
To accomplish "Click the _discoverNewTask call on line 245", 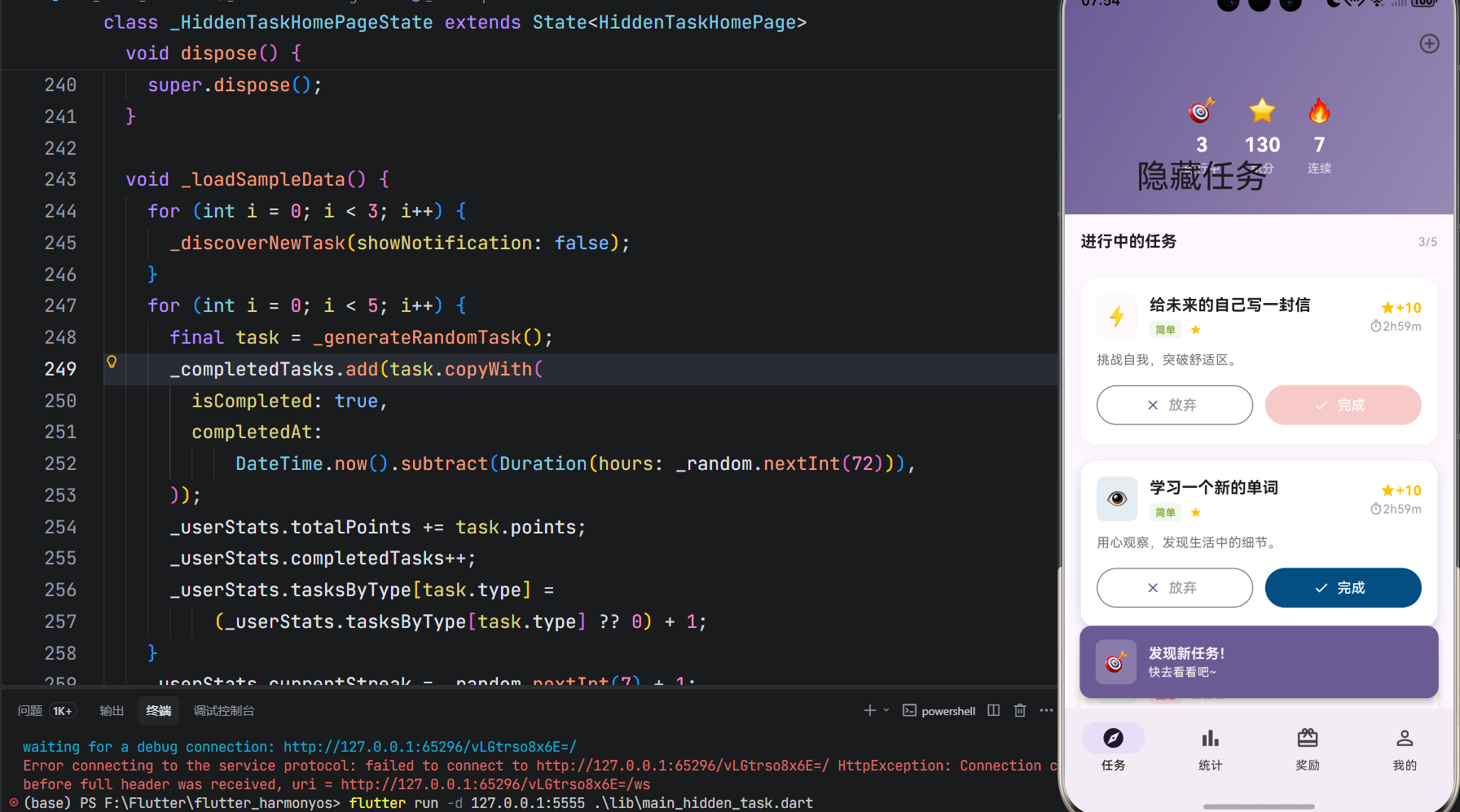I will coord(257,243).
